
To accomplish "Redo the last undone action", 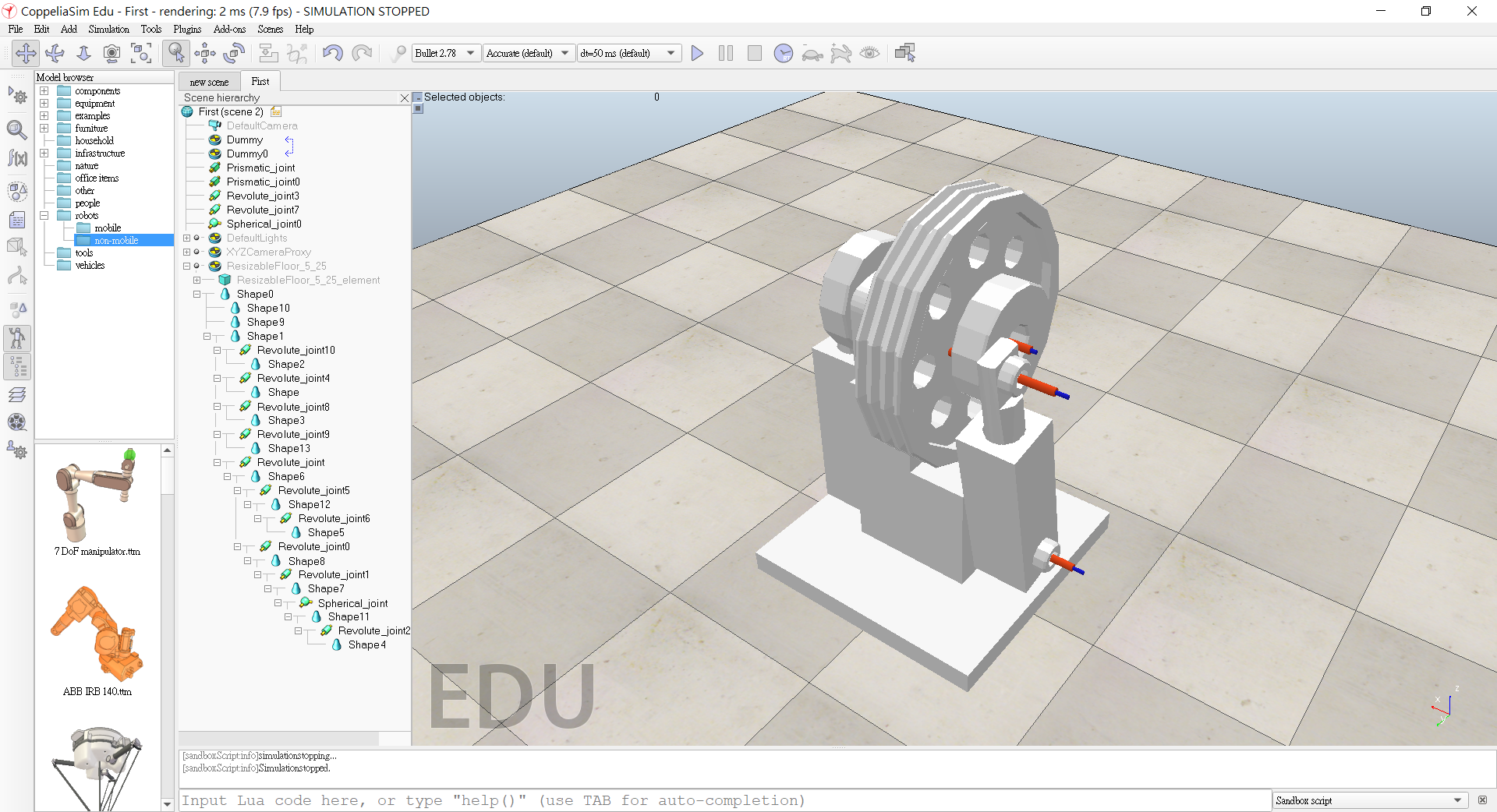I will click(x=362, y=53).
